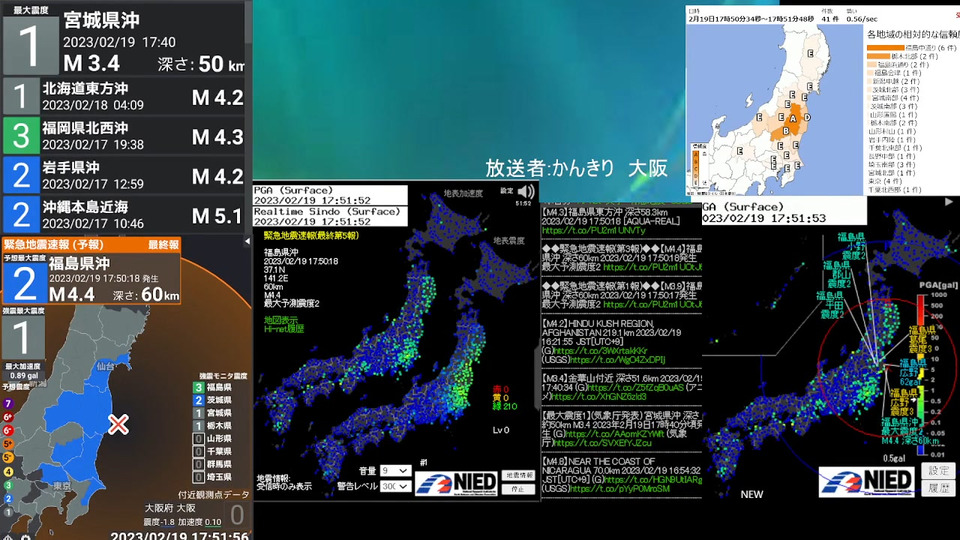The width and height of the screenshot is (960, 540).
Task: Open link in 緊急地震速報 第3報 feed entry
Action: click(653, 268)
